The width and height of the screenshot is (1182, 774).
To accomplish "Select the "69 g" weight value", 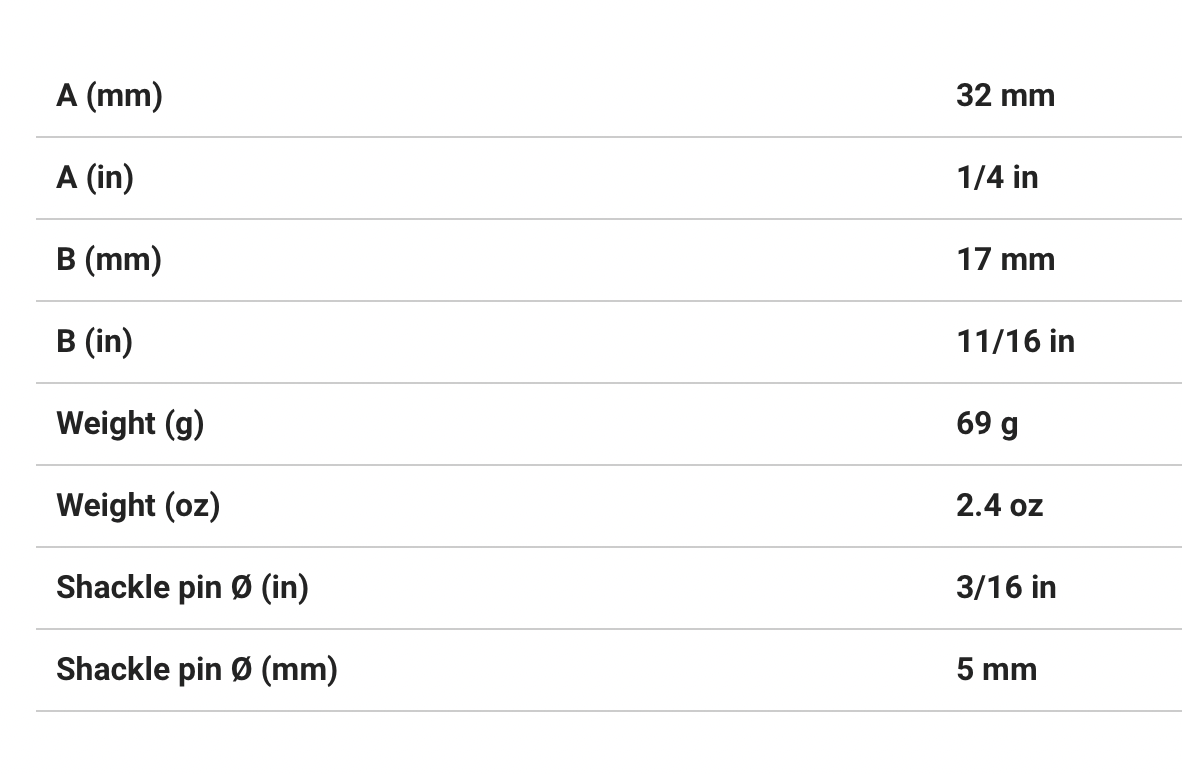I will pyautogui.click(x=987, y=424).
